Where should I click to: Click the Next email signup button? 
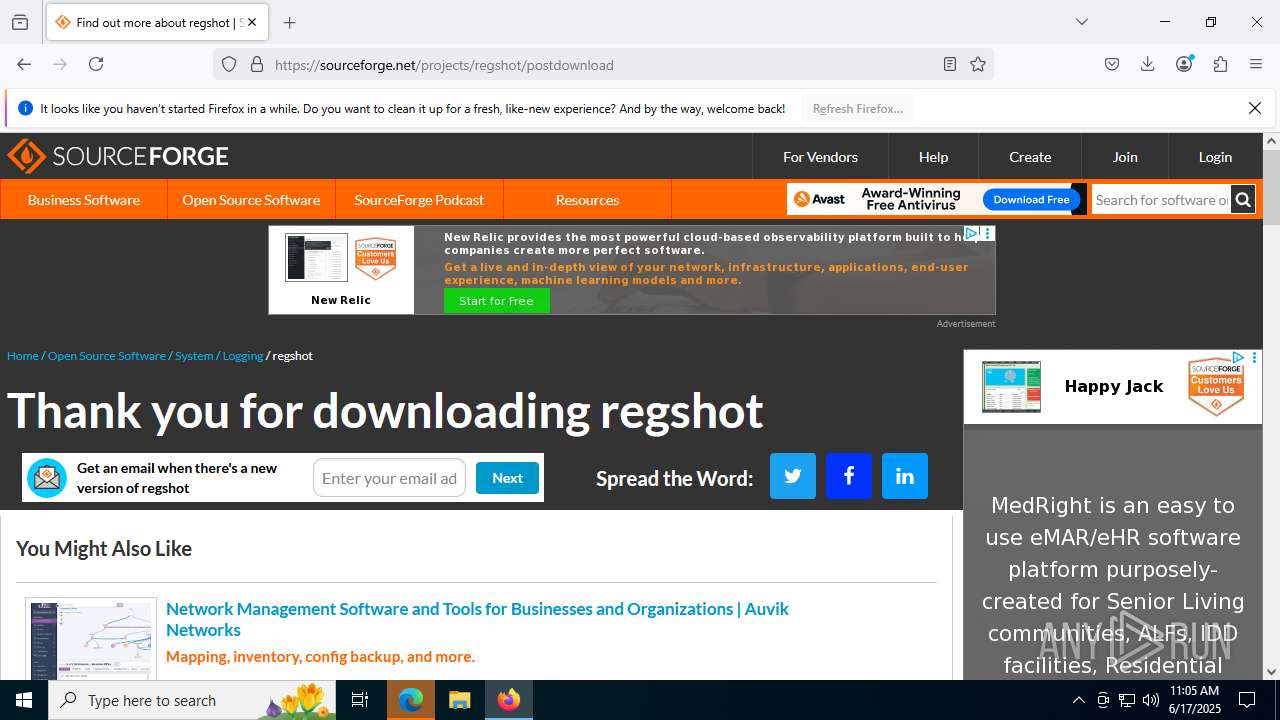click(507, 478)
